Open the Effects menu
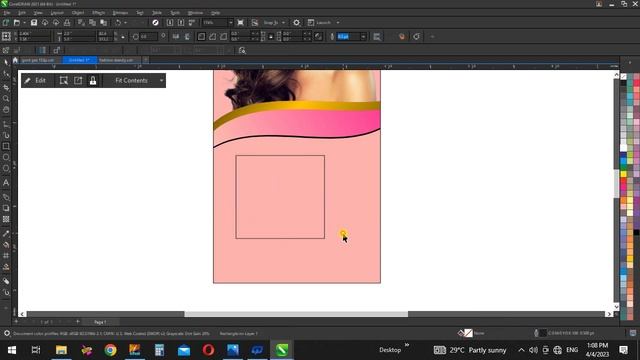 point(98,13)
